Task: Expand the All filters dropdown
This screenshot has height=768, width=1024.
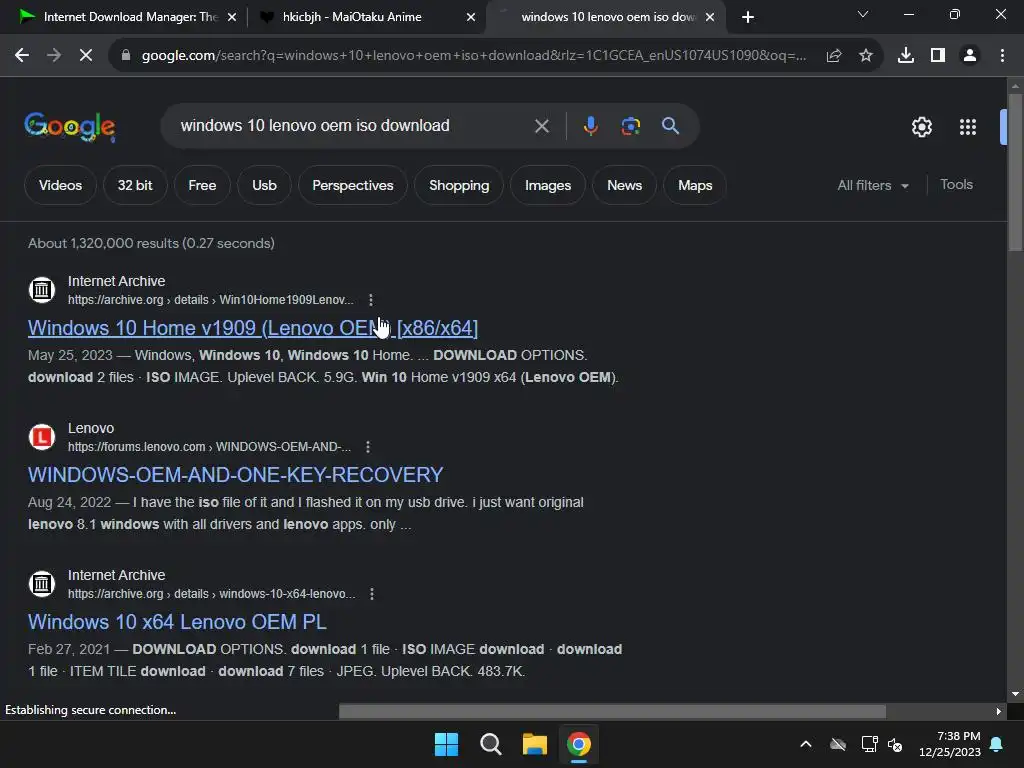Action: pos(872,185)
